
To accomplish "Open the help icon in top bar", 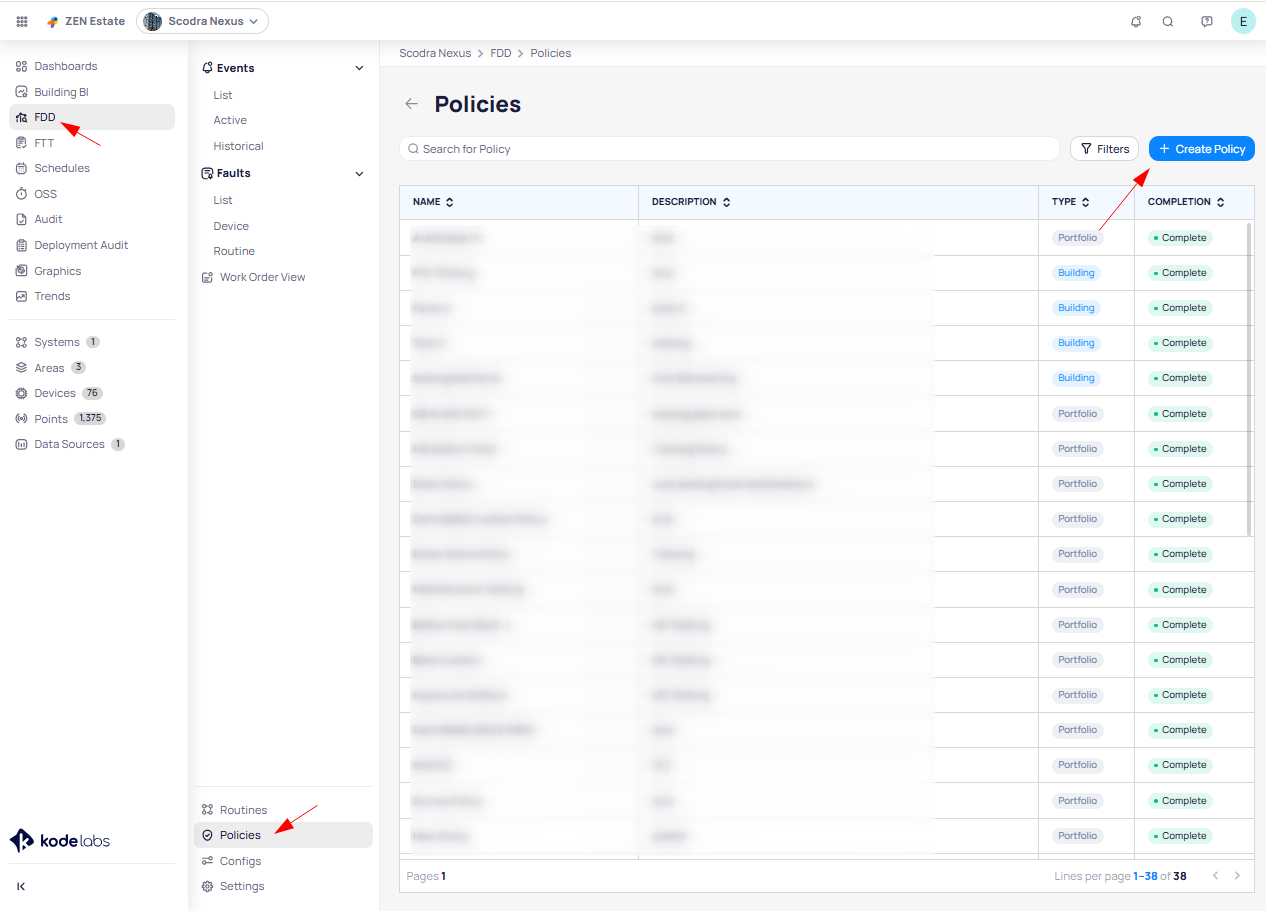I will tap(1207, 21).
